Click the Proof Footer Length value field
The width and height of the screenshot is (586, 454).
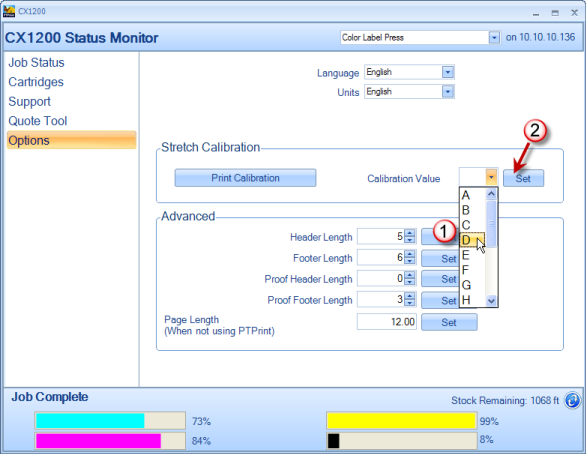pyautogui.click(x=381, y=299)
